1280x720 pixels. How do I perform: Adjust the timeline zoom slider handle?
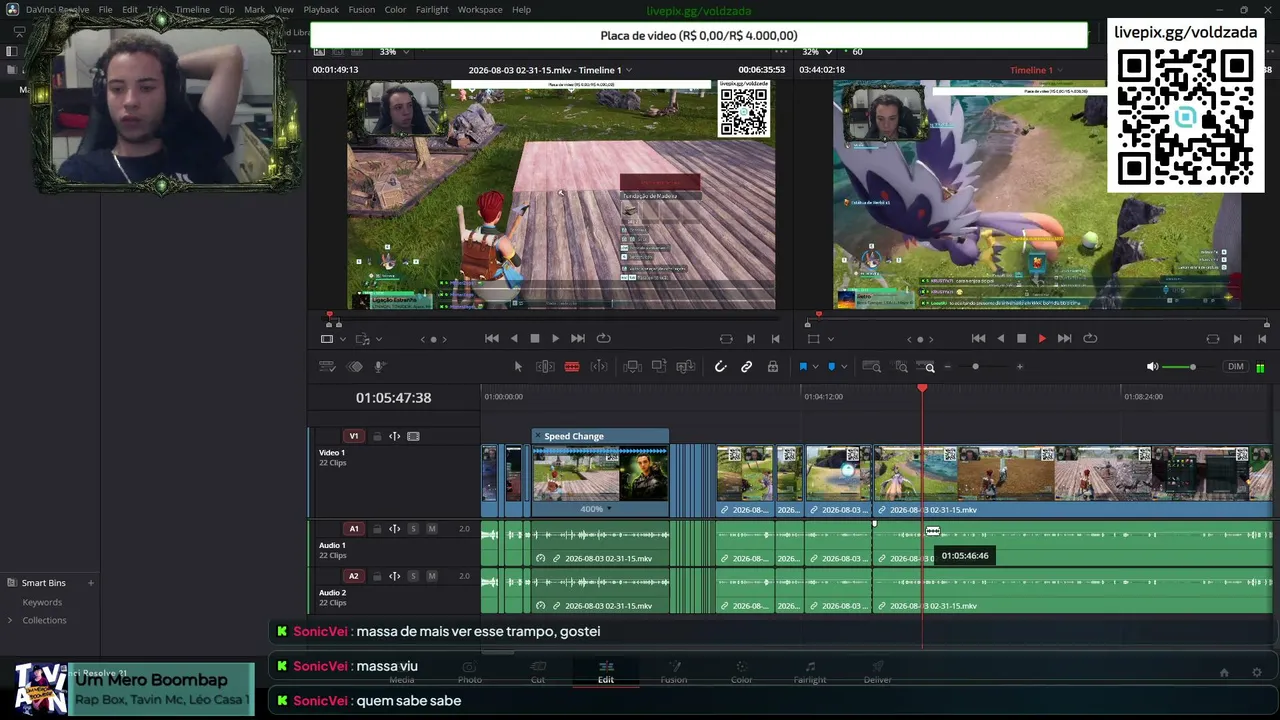(976, 367)
